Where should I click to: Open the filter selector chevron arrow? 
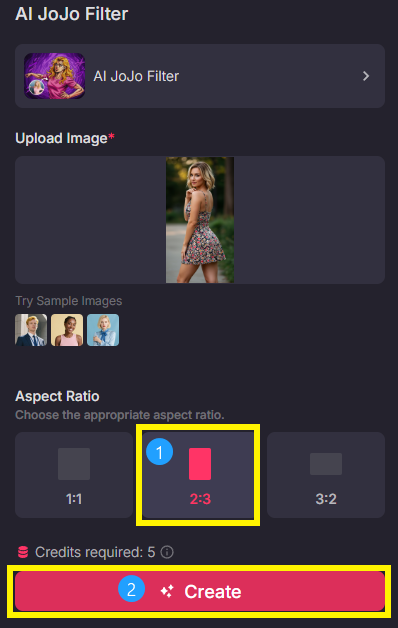[366, 76]
